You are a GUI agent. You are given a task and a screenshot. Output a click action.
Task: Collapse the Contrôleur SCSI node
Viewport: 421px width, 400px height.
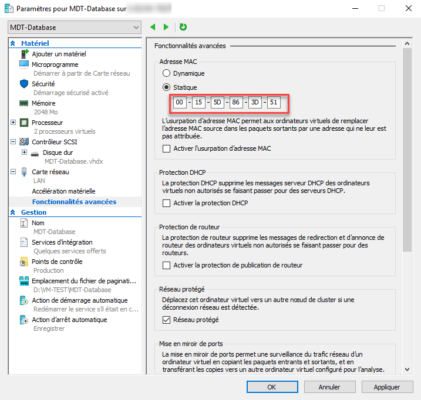pyautogui.click(x=13, y=142)
